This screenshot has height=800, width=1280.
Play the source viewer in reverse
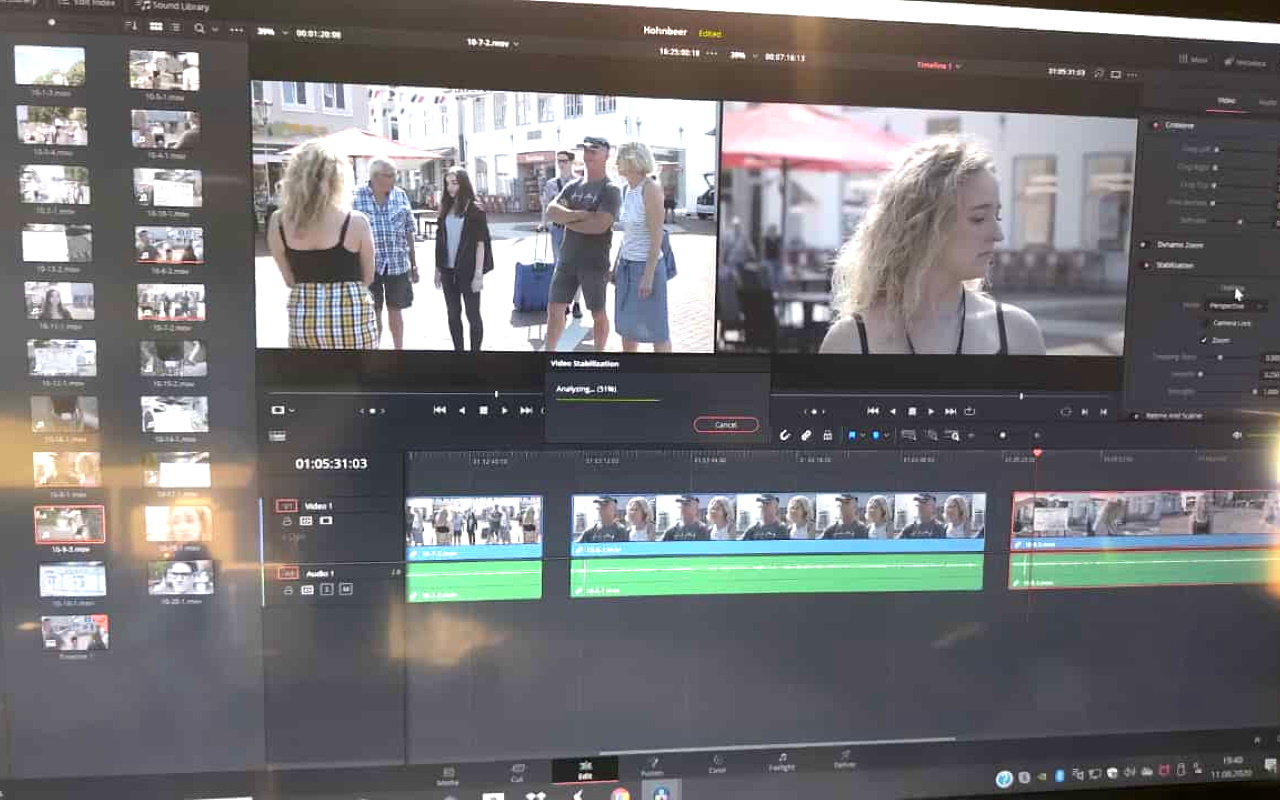[461, 410]
